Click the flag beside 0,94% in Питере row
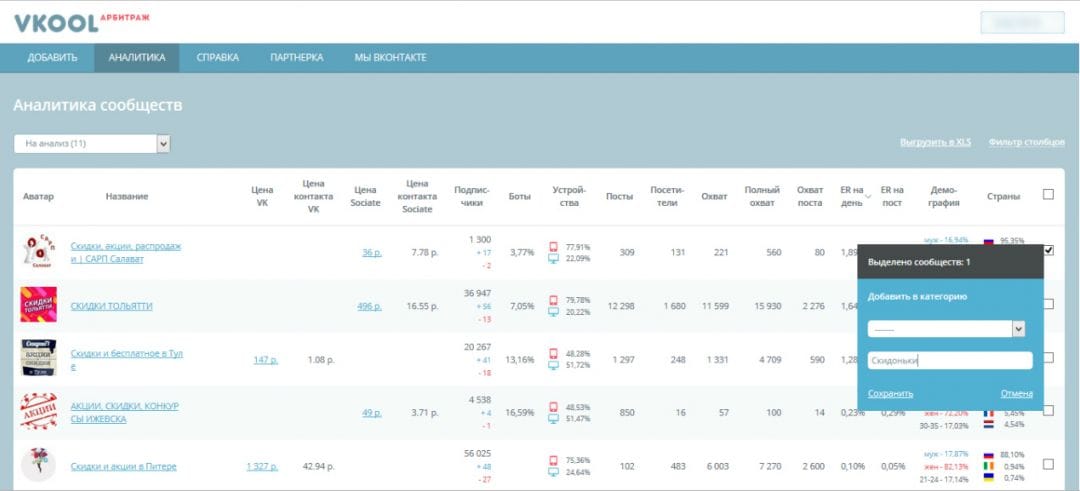Screen dimensions: 1080x491 (x=988, y=466)
